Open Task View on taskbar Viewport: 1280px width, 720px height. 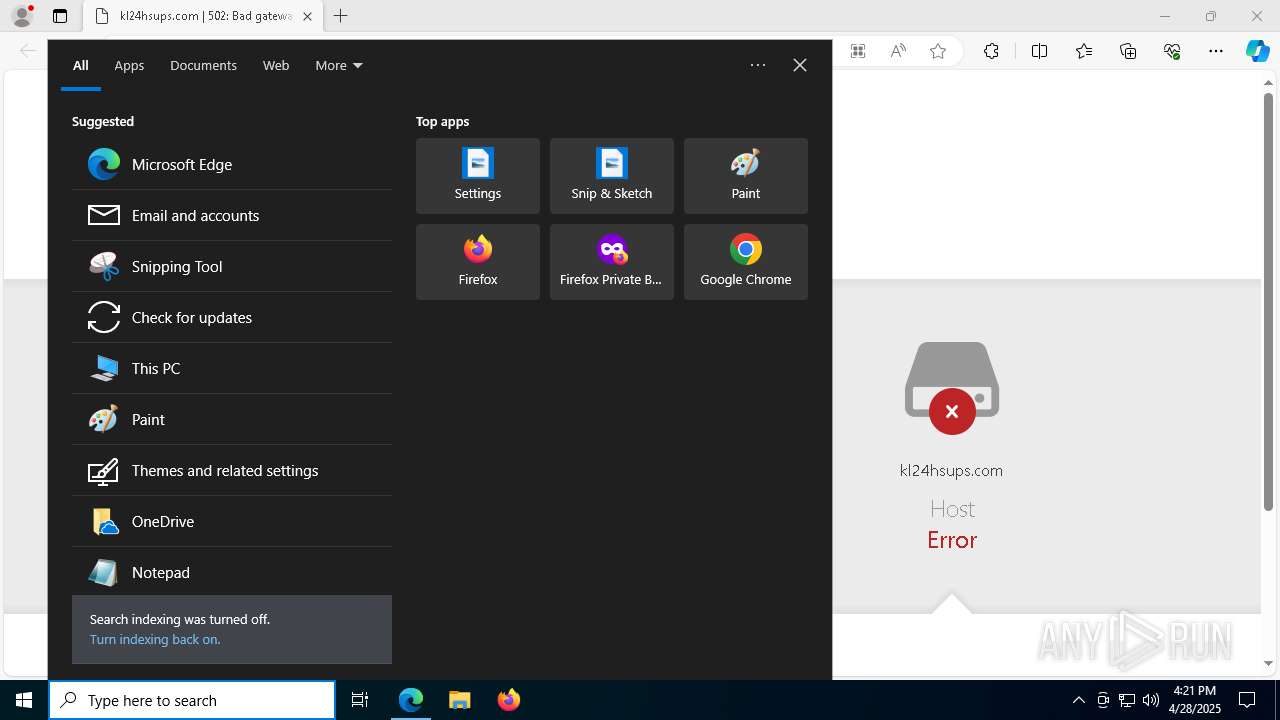360,700
